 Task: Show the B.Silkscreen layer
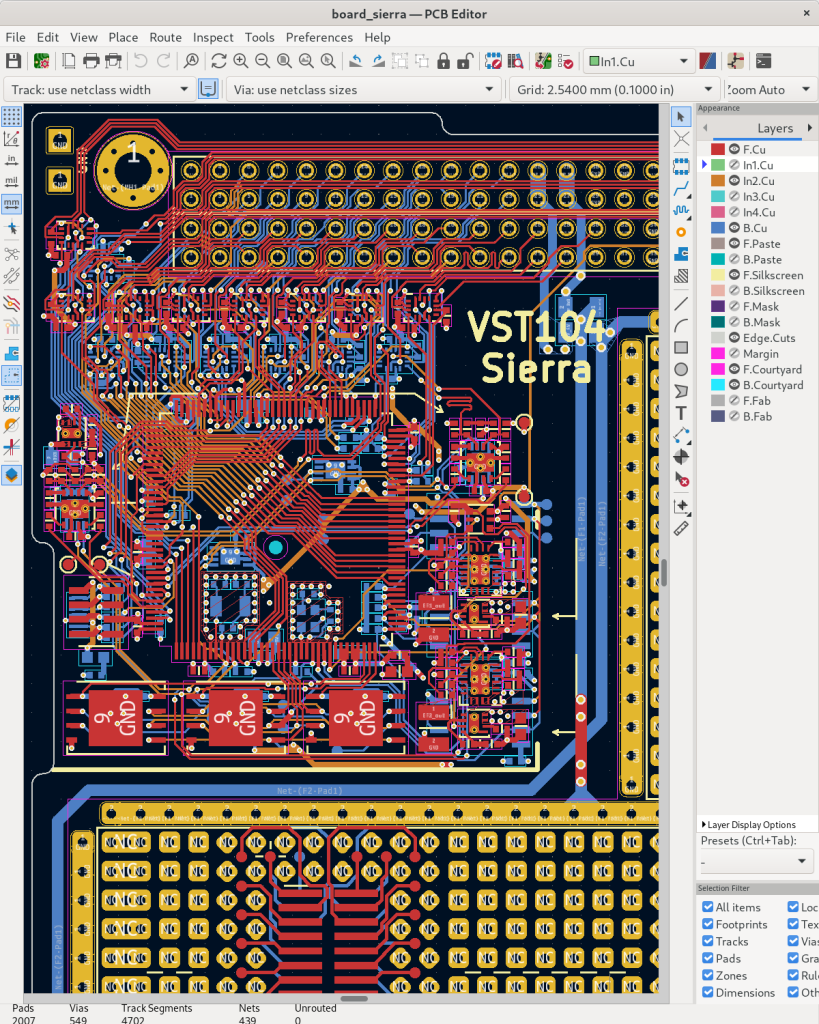click(x=732, y=291)
